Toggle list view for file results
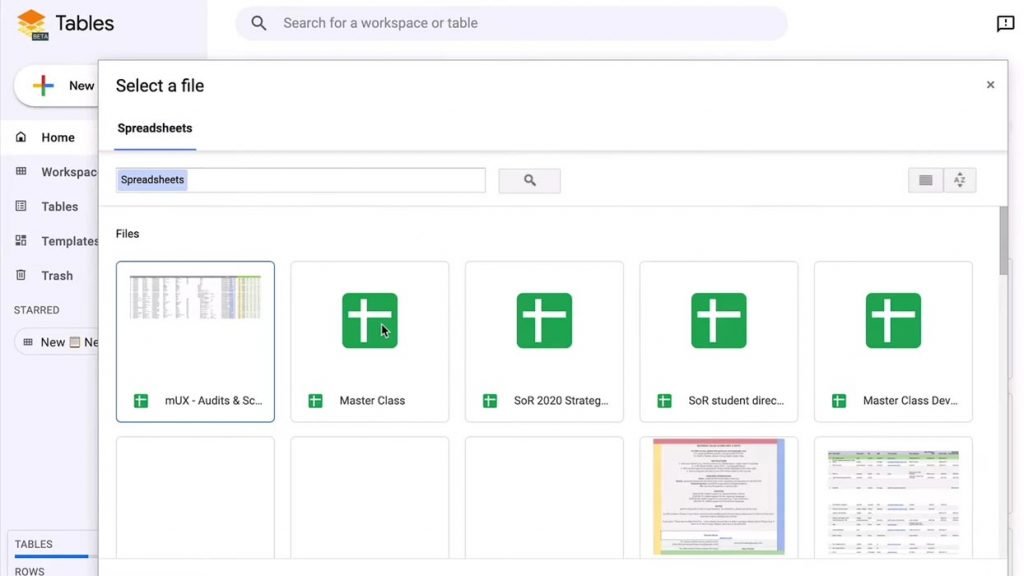 925,180
